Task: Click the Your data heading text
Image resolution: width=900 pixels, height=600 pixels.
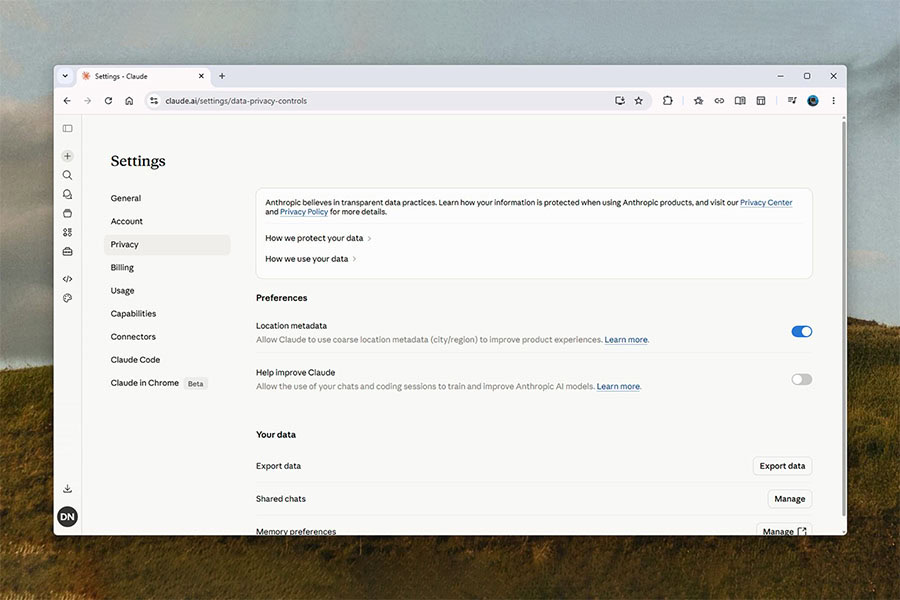Action: pos(276,435)
